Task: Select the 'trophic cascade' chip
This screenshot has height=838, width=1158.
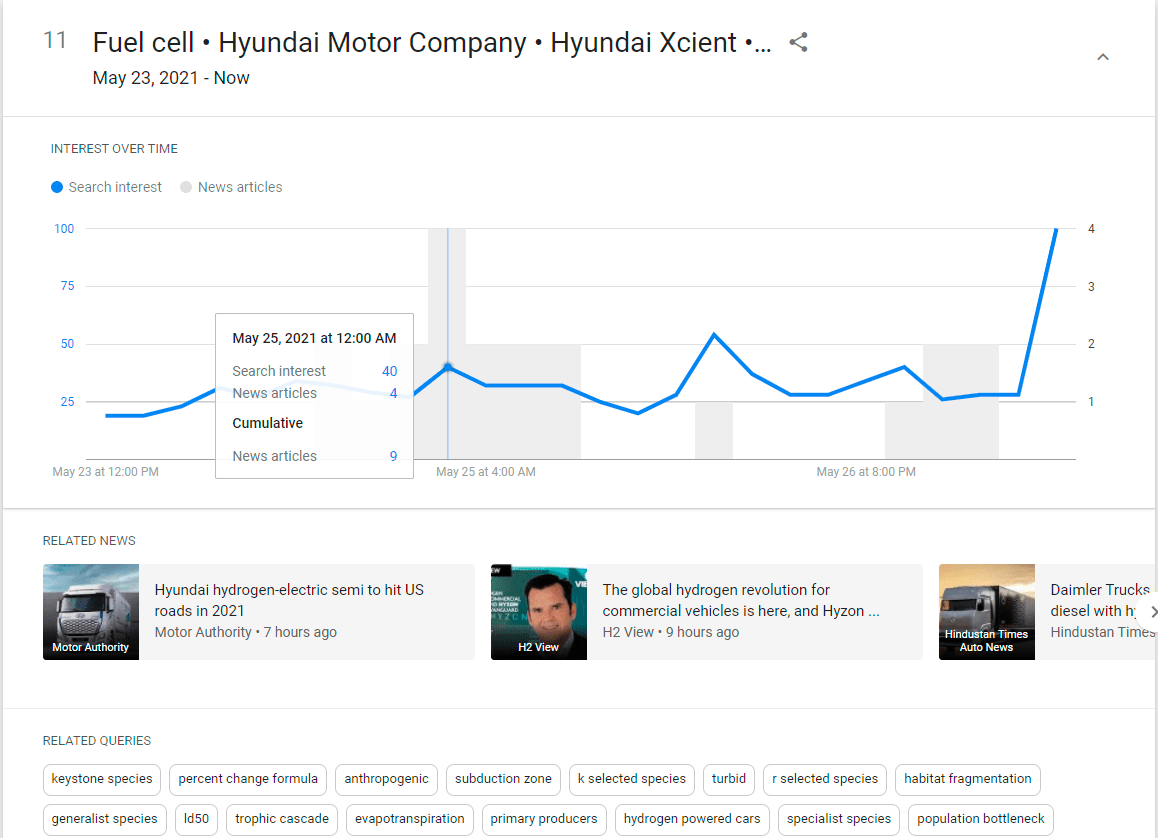Action: pyautogui.click(x=282, y=819)
